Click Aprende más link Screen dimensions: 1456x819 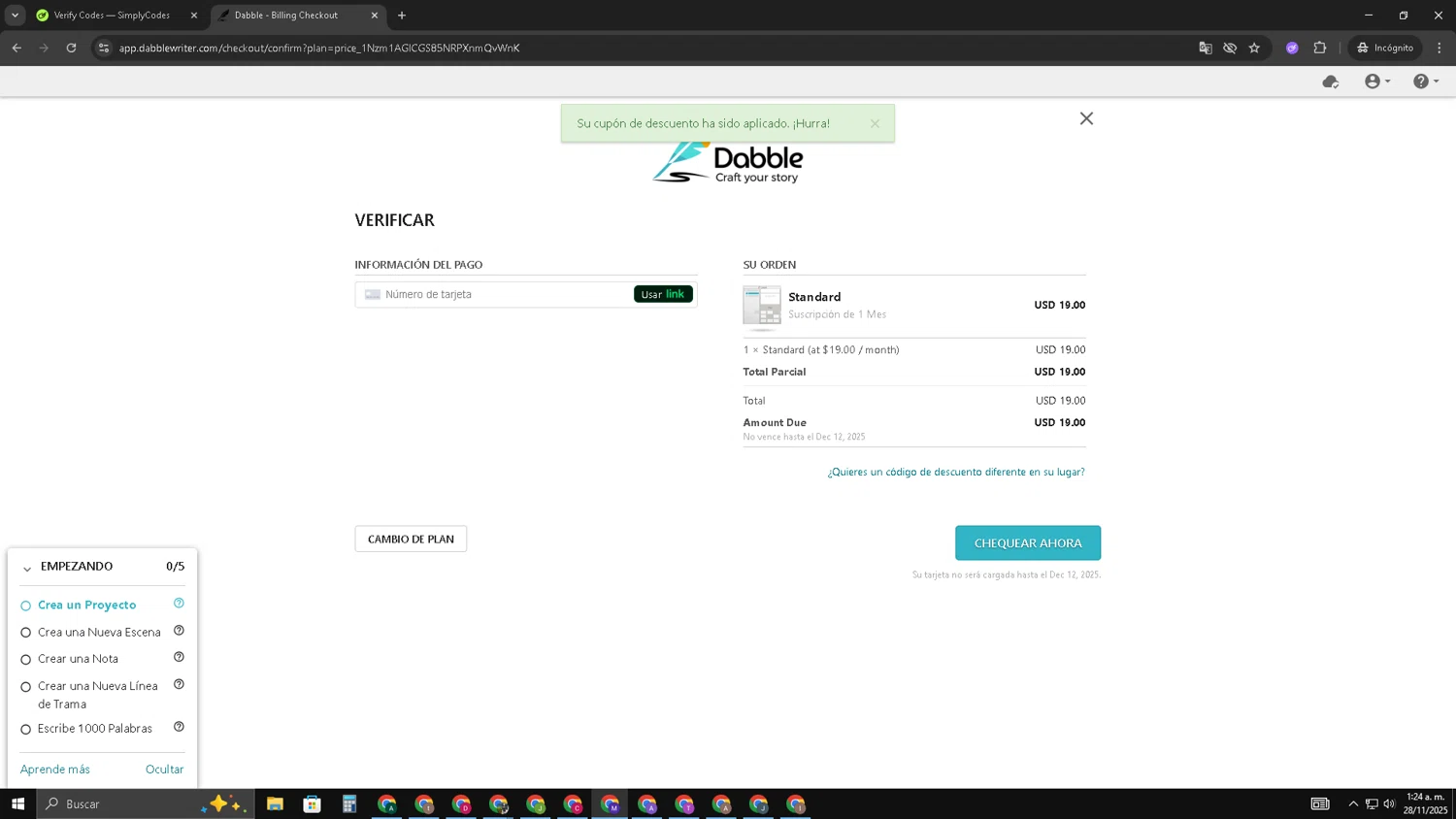(55, 769)
